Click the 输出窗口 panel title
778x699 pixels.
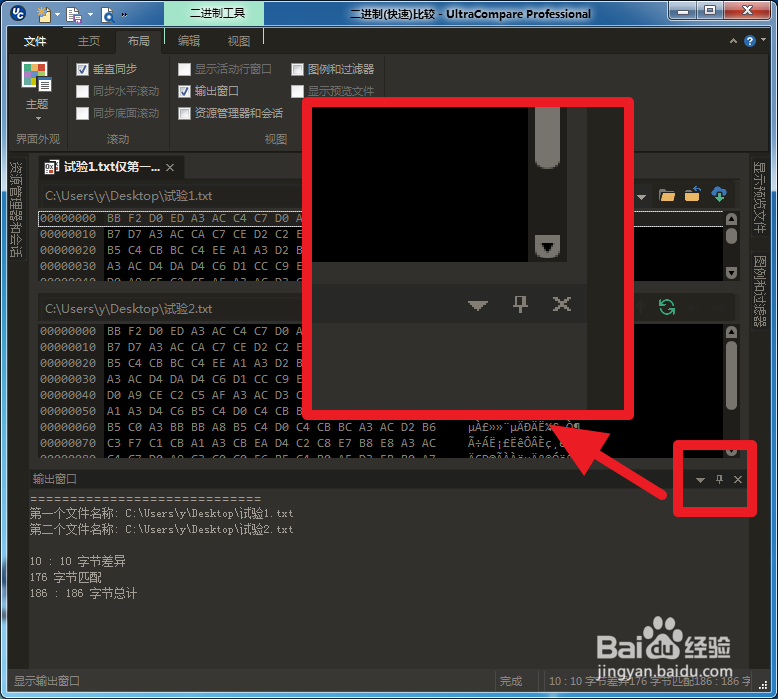click(x=55, y=479)
